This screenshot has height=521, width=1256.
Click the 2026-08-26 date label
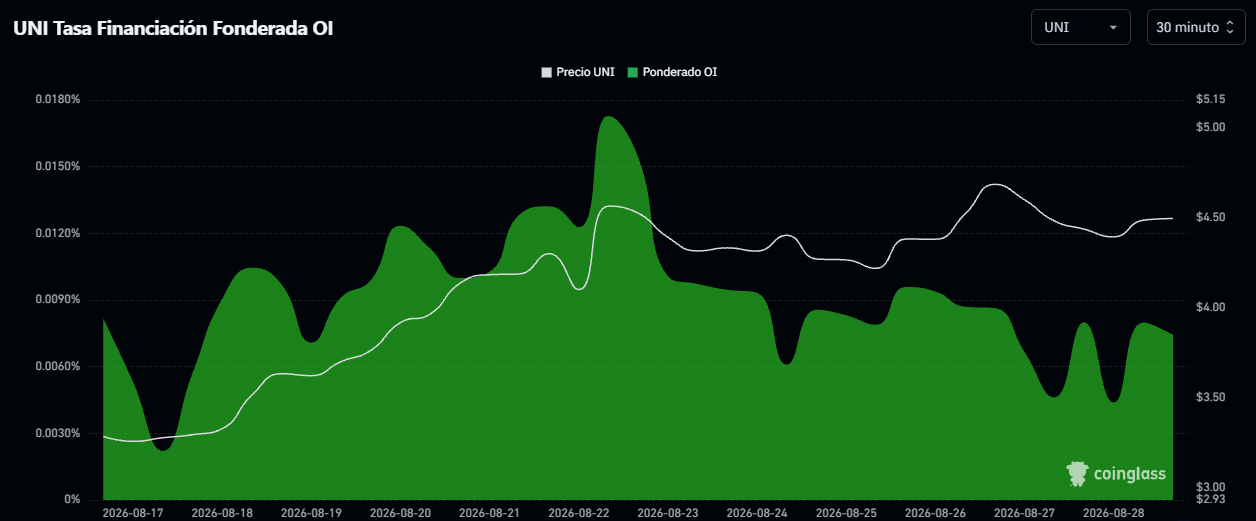935,512
